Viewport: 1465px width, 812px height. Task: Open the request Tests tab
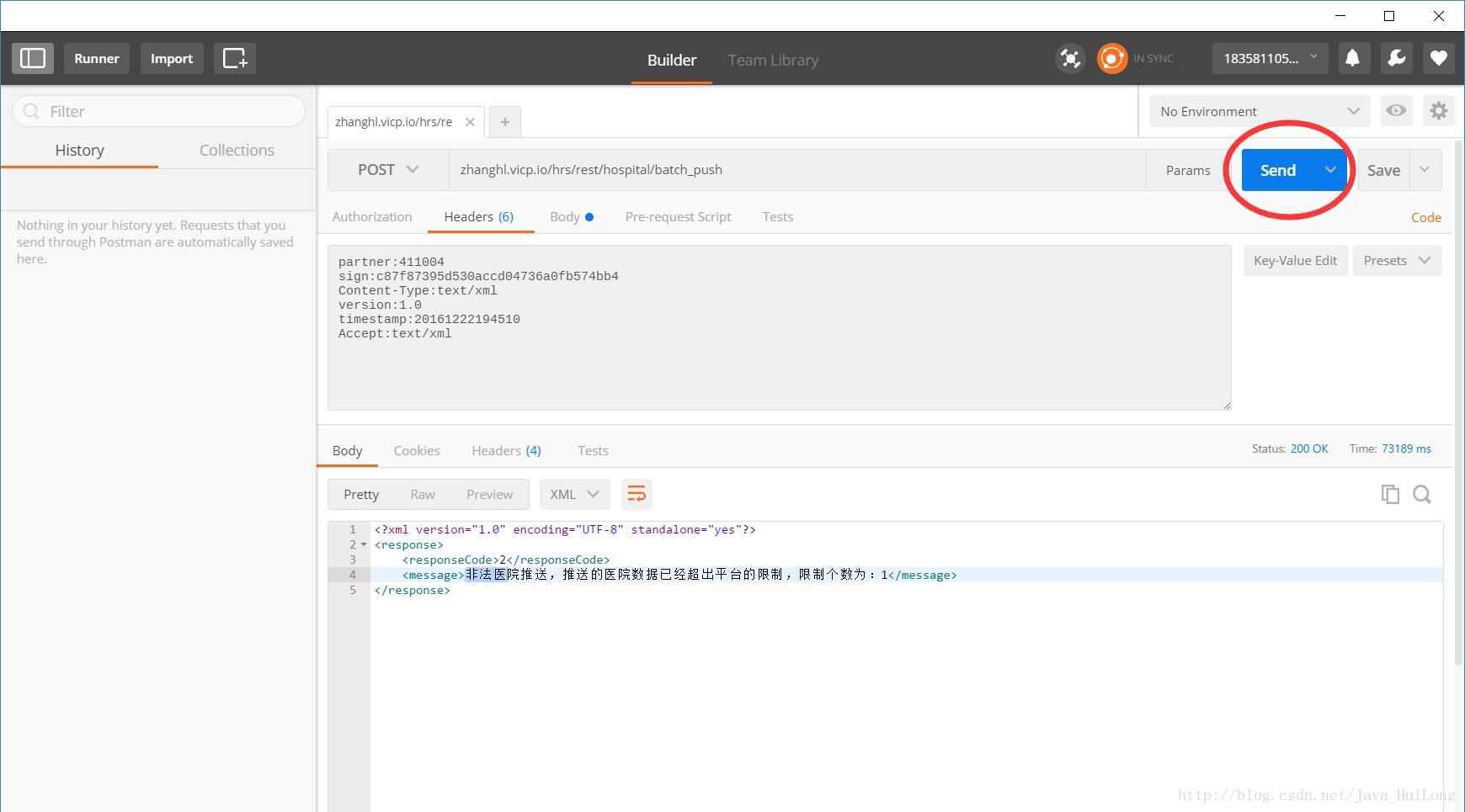coord(778,216)
